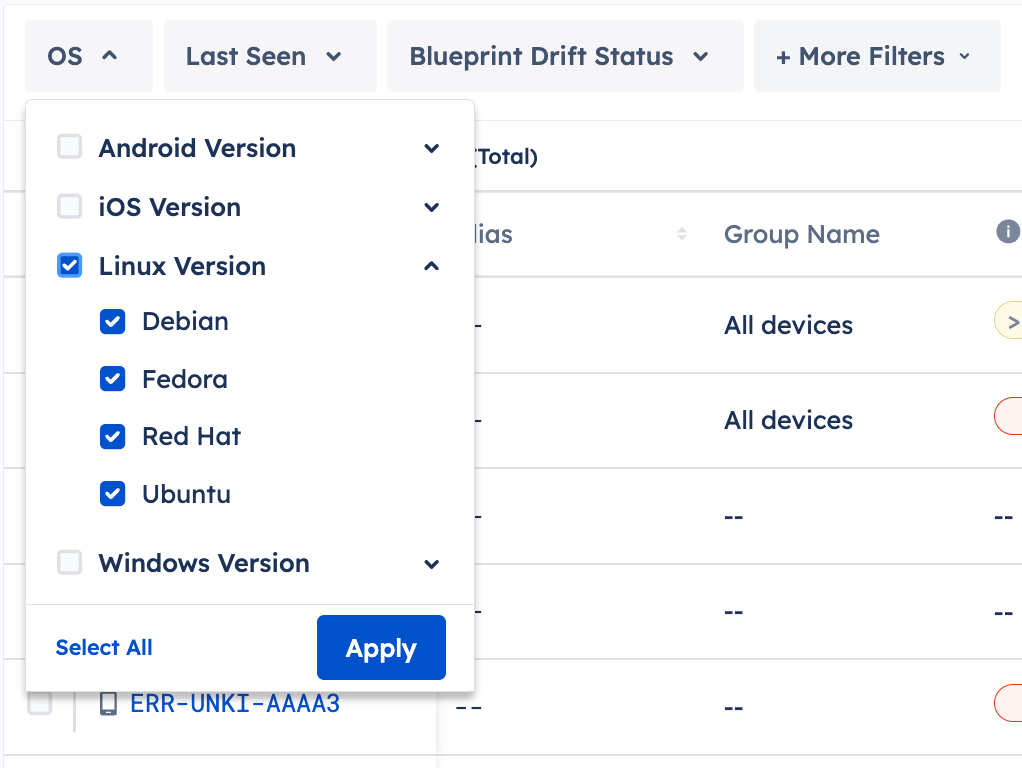The image size is (1022, 768).
Task: Click the Windows Version label
Action: [204, 563]
